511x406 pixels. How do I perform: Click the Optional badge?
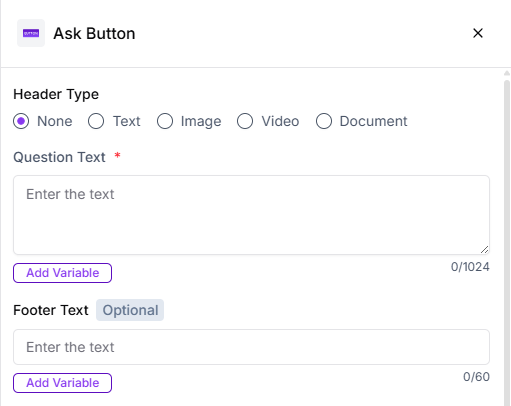[x=130, y=310]
